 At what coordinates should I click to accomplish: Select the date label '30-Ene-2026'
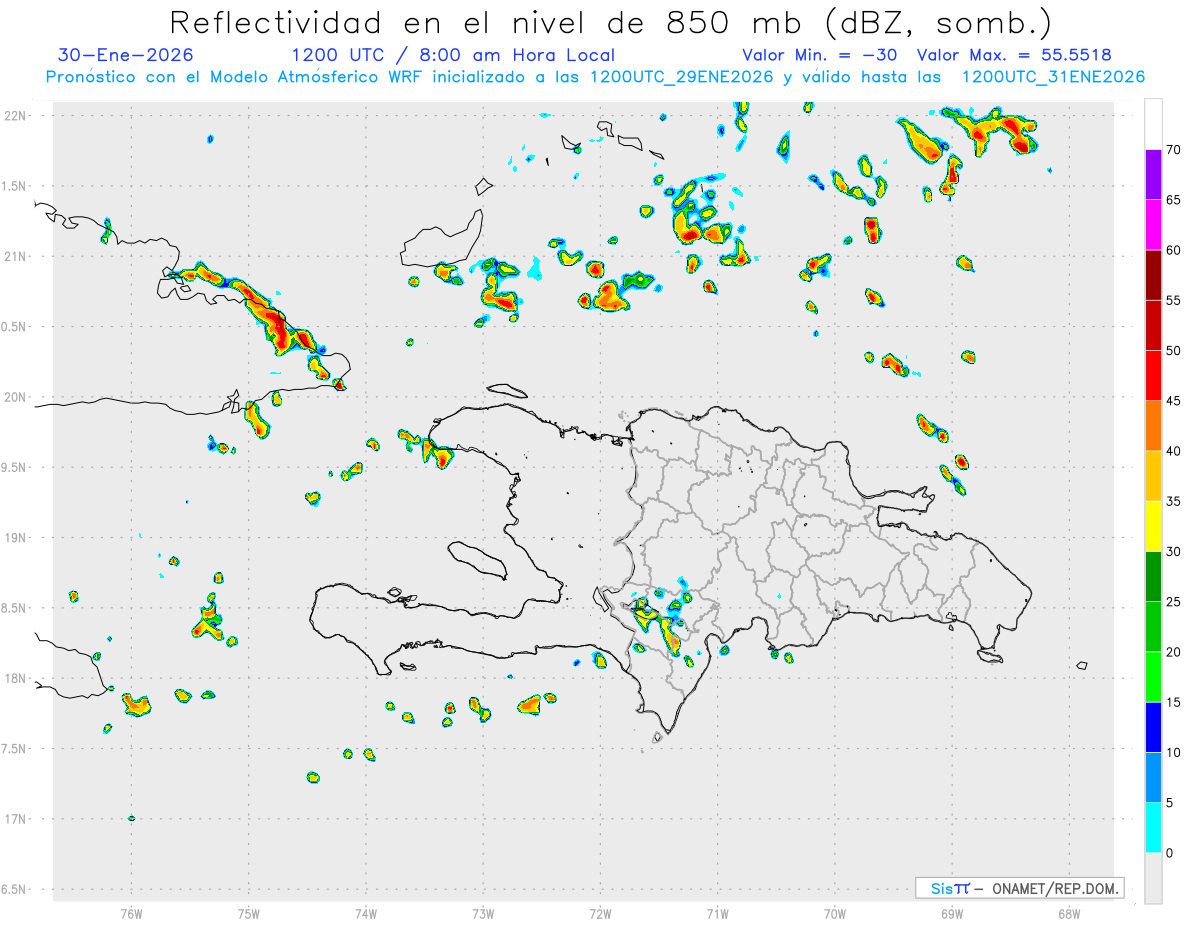coord(126,55)
